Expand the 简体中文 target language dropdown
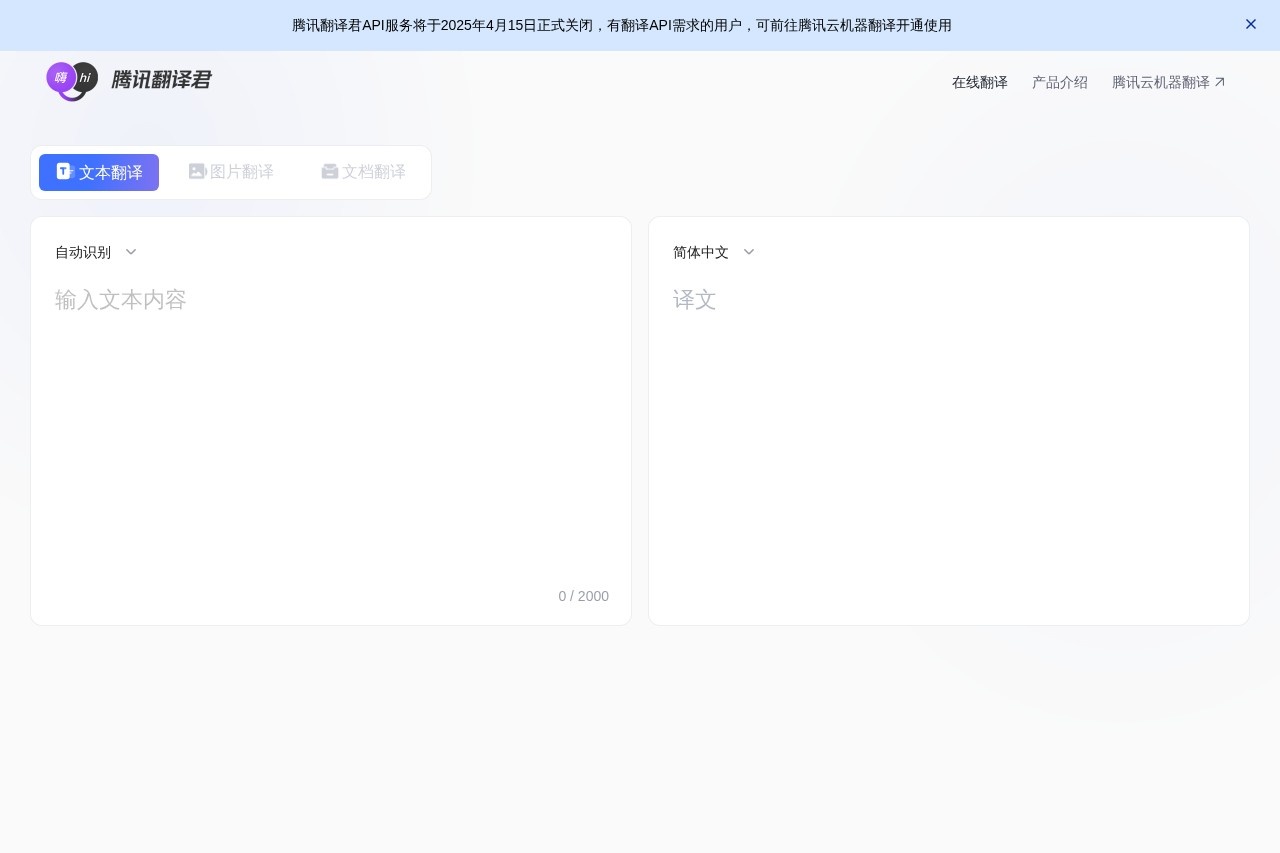 (713, 252)
